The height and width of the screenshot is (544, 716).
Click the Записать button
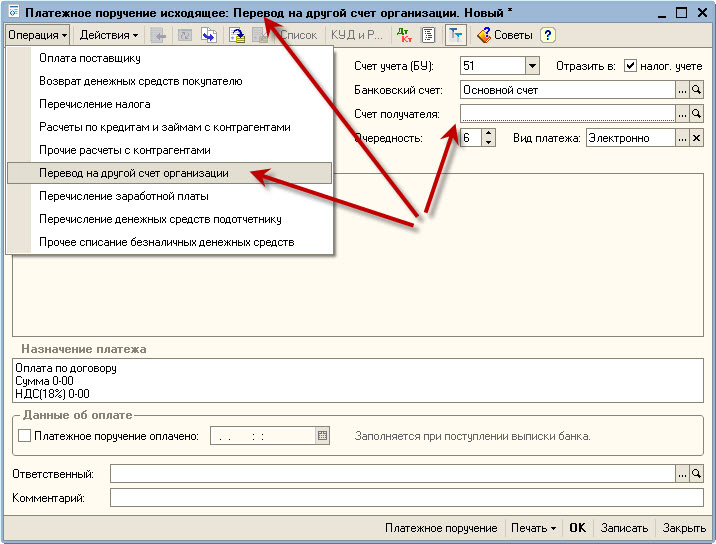tap(624, 528)
